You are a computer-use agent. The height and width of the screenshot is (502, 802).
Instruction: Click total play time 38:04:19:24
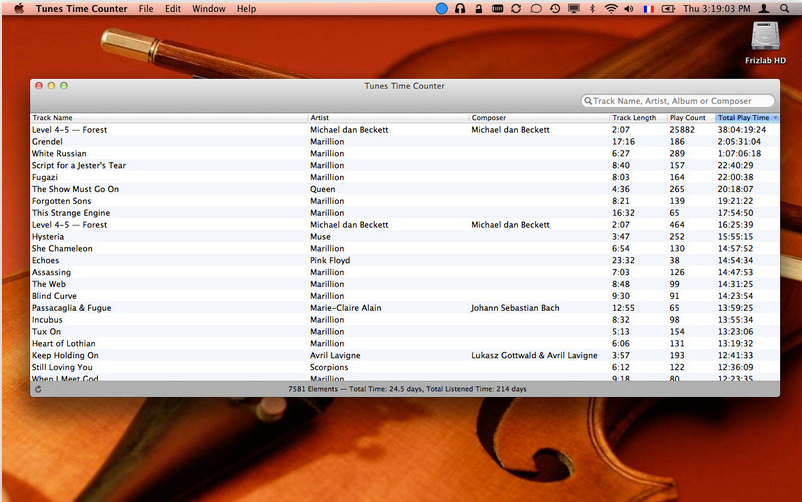741,130
